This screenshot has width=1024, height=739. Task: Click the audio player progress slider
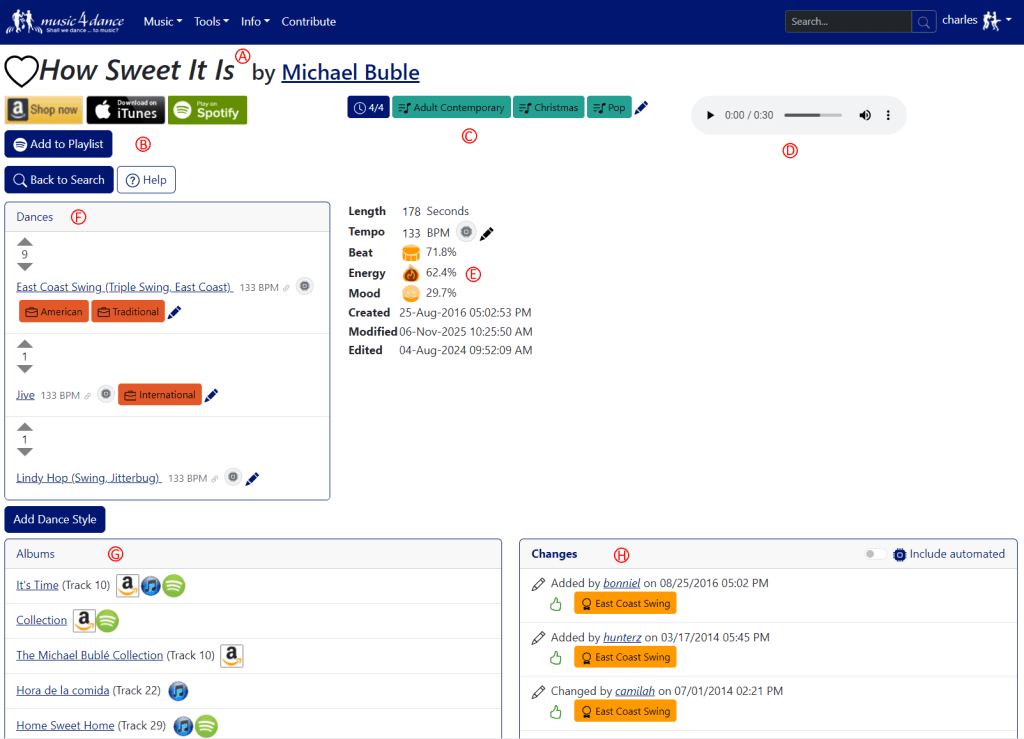click(x=812, y=115)
